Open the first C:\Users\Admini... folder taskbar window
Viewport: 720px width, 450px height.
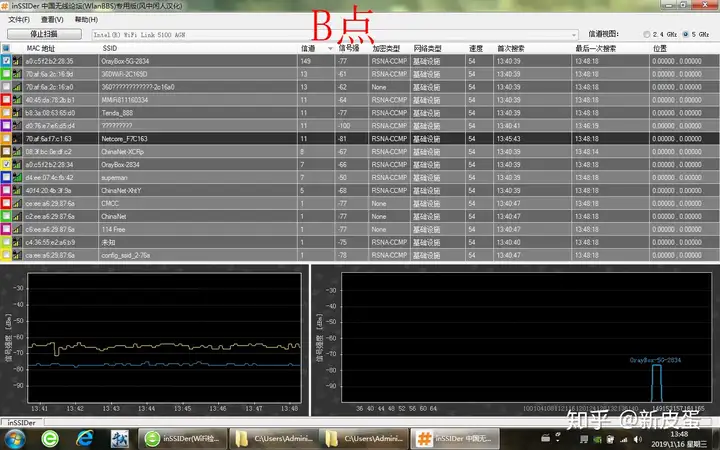point(273,439)
